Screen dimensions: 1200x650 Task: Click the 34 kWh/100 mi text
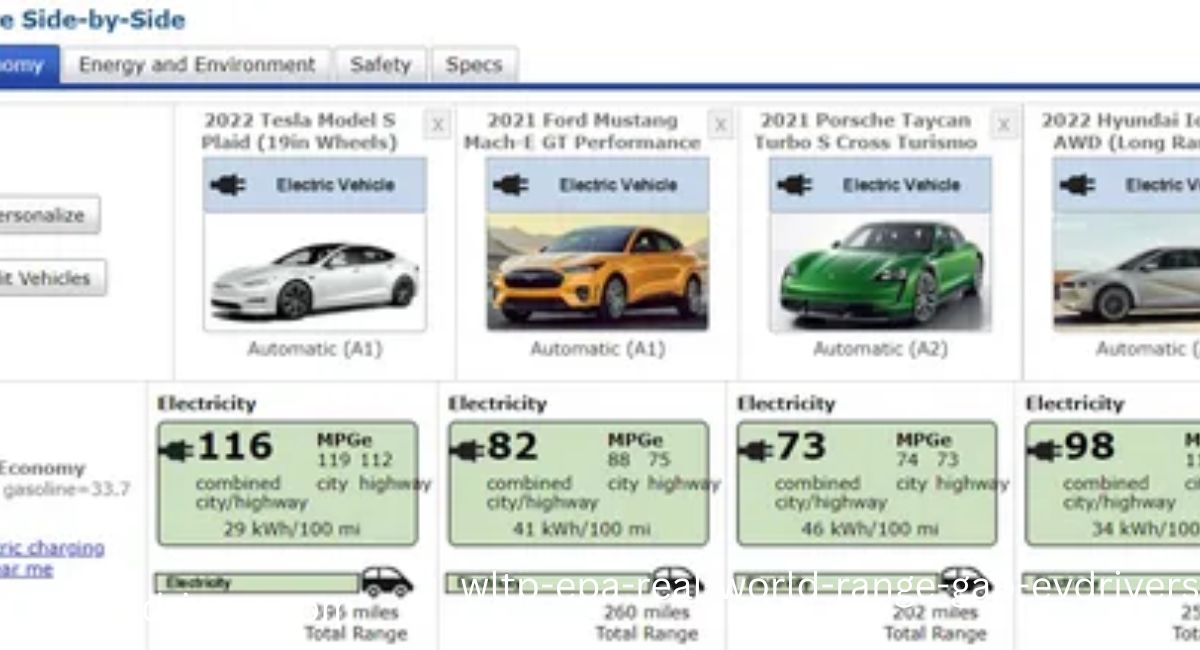[x=1145, y=528]
